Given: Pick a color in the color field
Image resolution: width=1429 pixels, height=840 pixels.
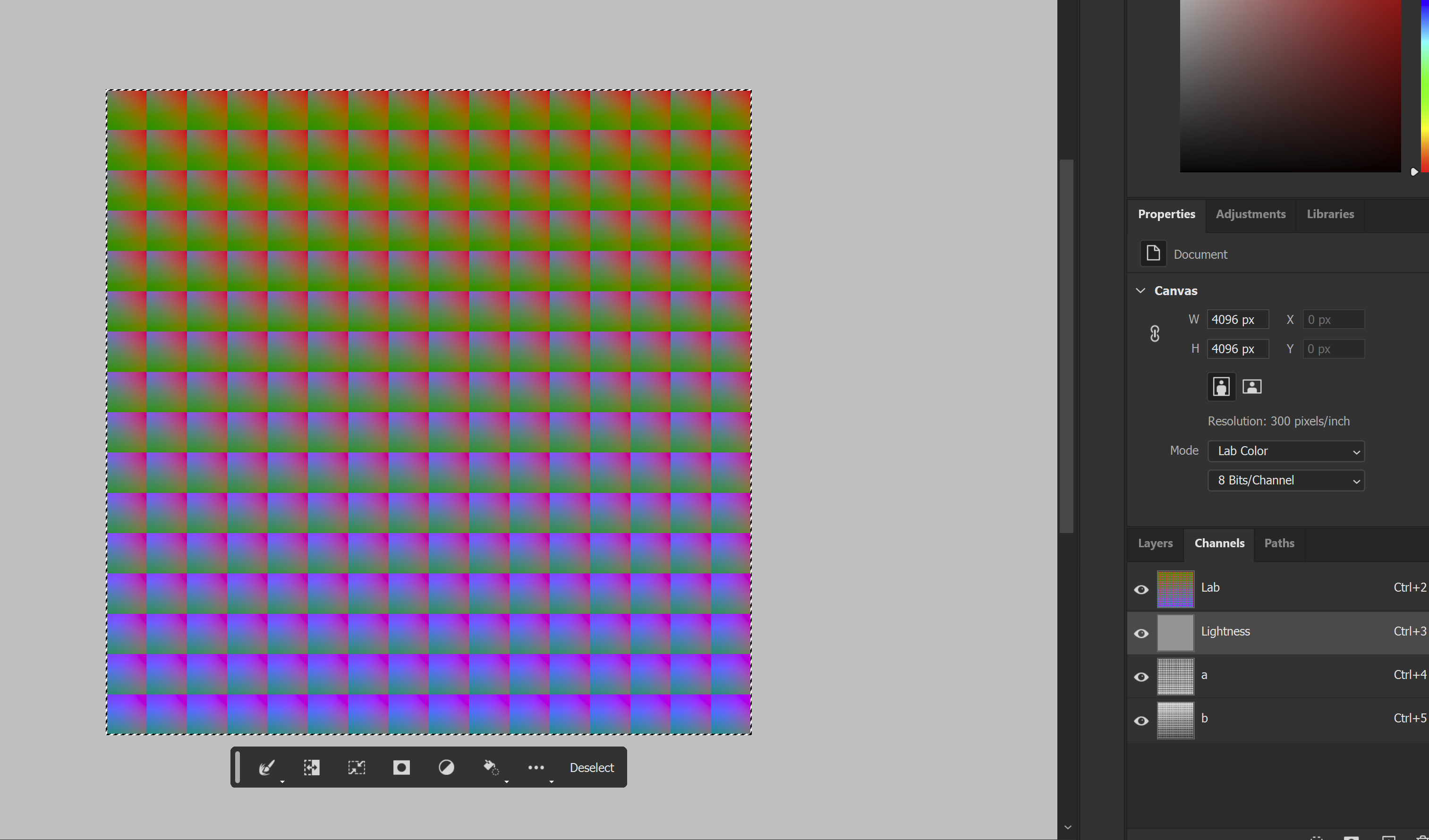Looking at the screenshot, I should click(x=1290, y=85).
